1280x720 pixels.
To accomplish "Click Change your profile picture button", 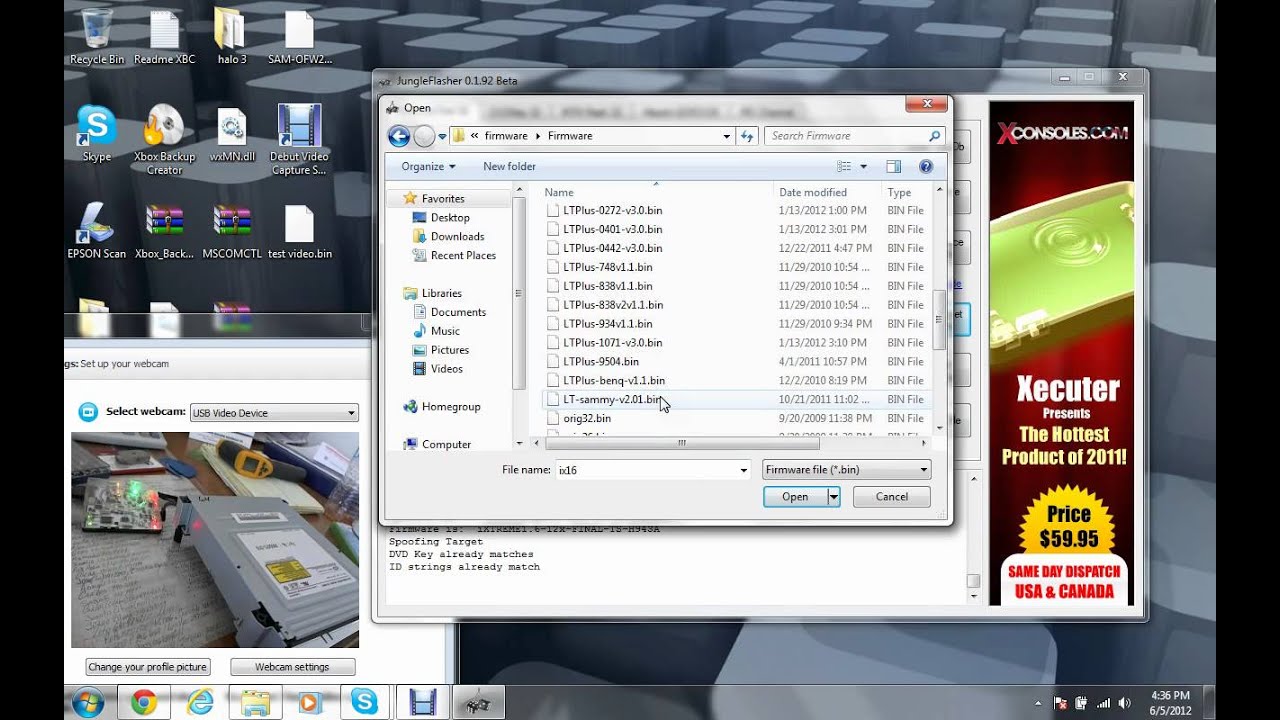I will pos(148,667).
